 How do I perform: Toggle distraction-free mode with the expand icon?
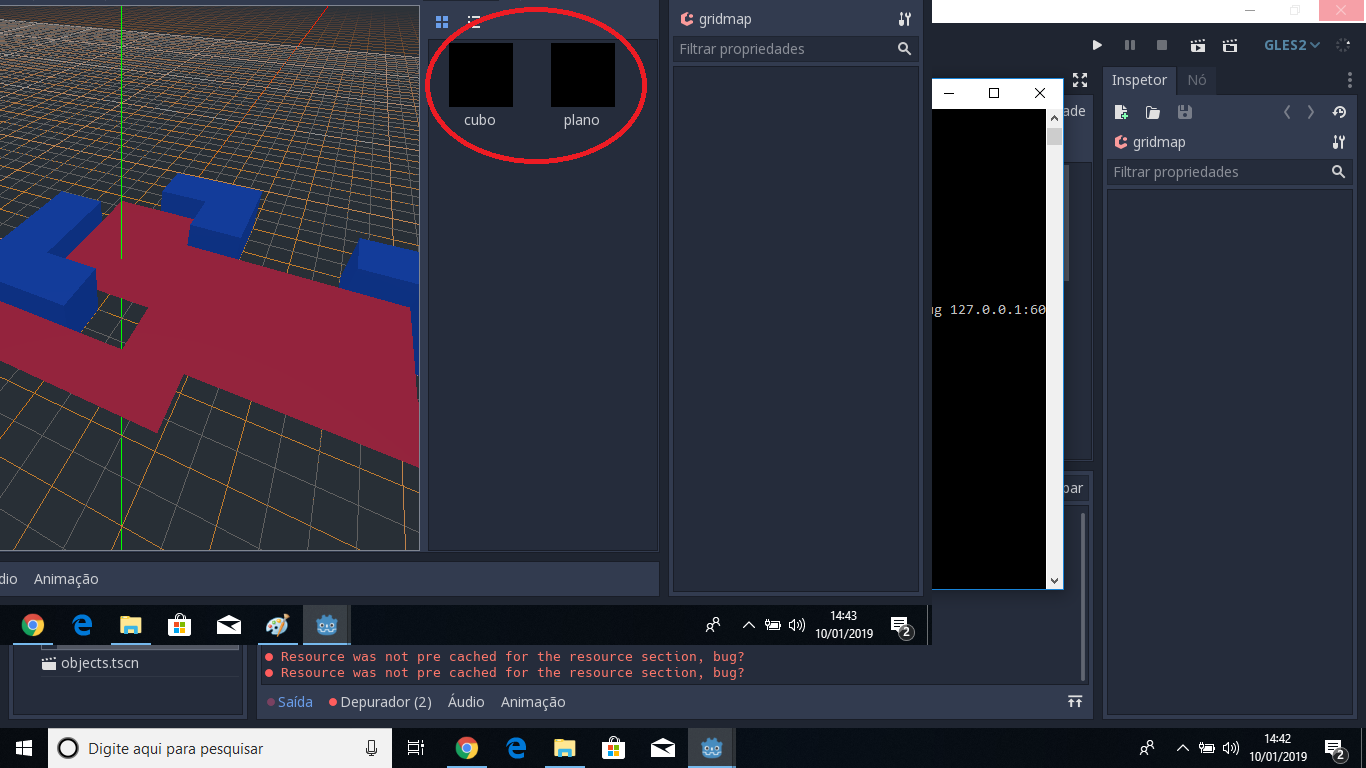[x=1078, y=80]
